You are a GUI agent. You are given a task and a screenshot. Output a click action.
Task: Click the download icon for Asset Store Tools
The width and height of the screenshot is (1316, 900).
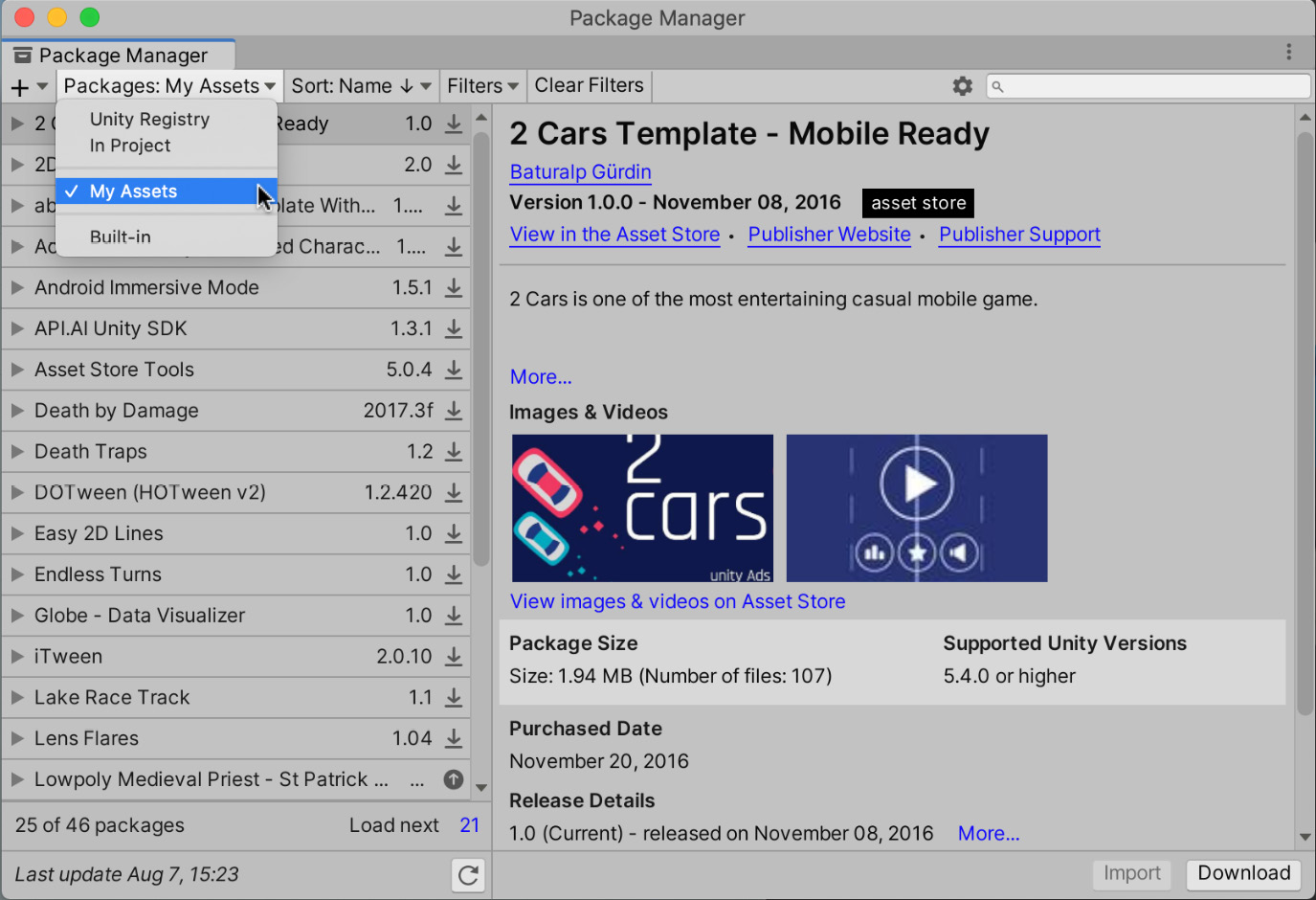tap(454, 370)
